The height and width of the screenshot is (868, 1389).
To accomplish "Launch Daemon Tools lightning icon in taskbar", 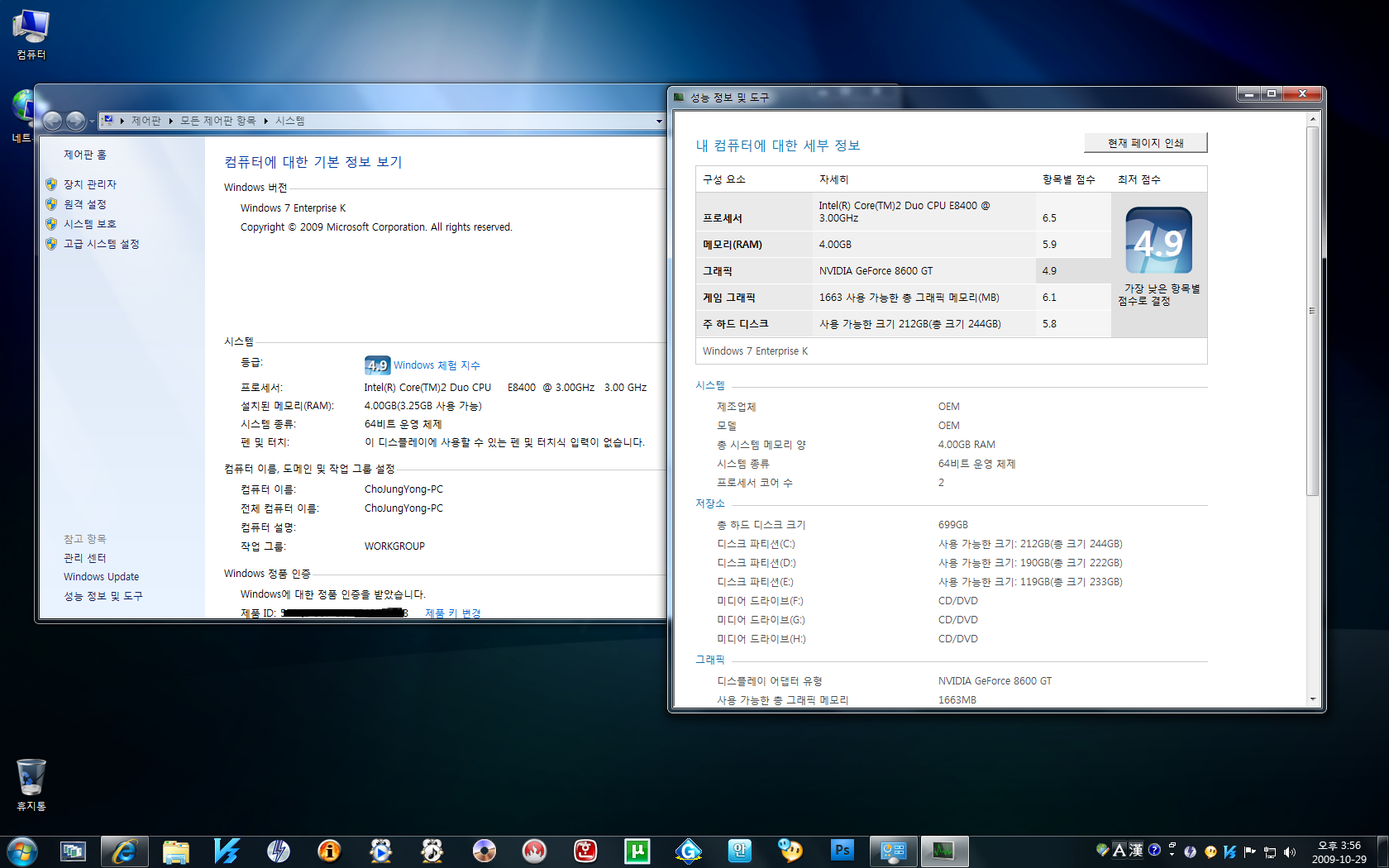I will [279, 851].
